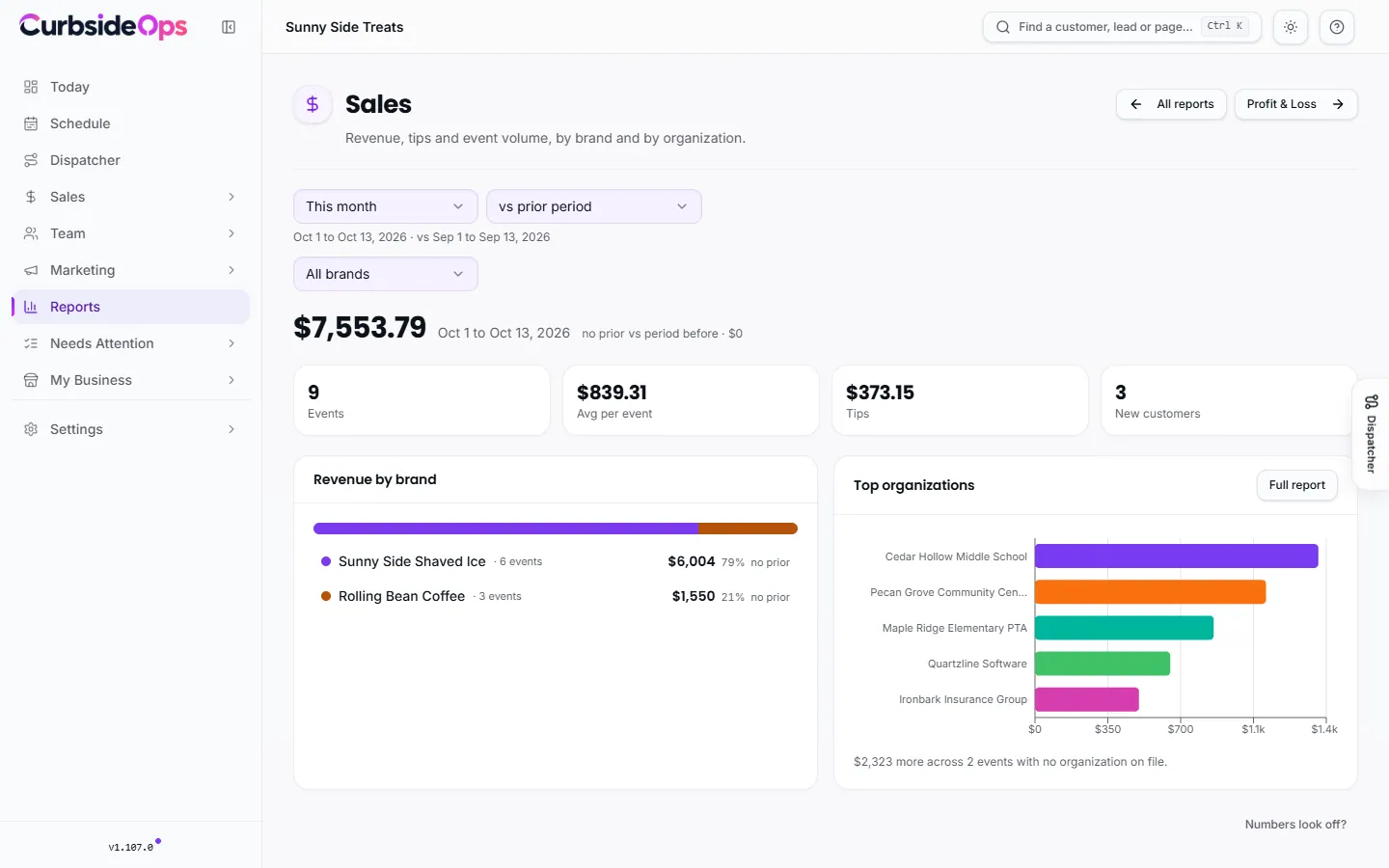
Task: Click the Sales dollar sidebar icon
Action: click(31, 197)
